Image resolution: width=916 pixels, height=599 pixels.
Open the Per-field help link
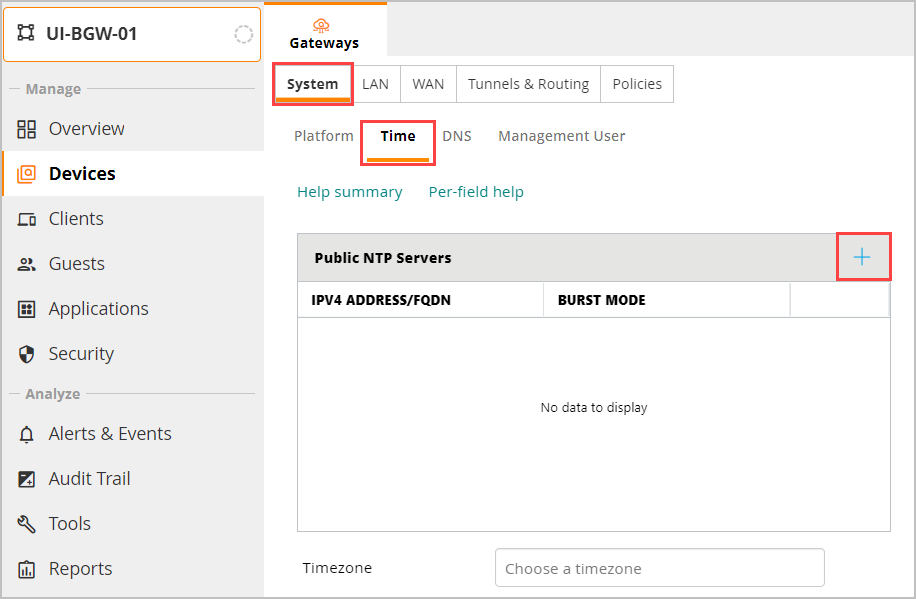point(476,192)
